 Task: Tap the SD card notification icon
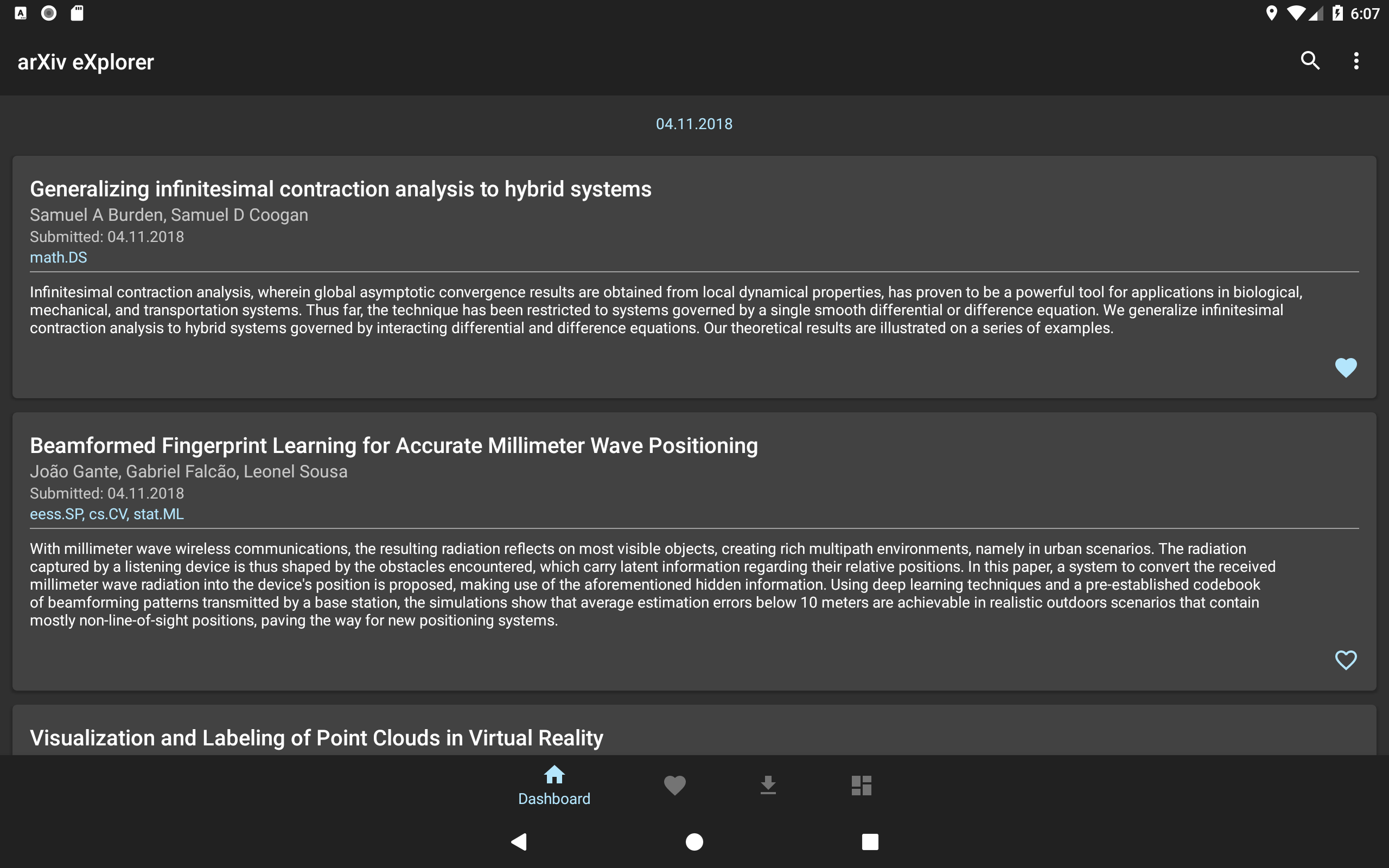(77, 13)
